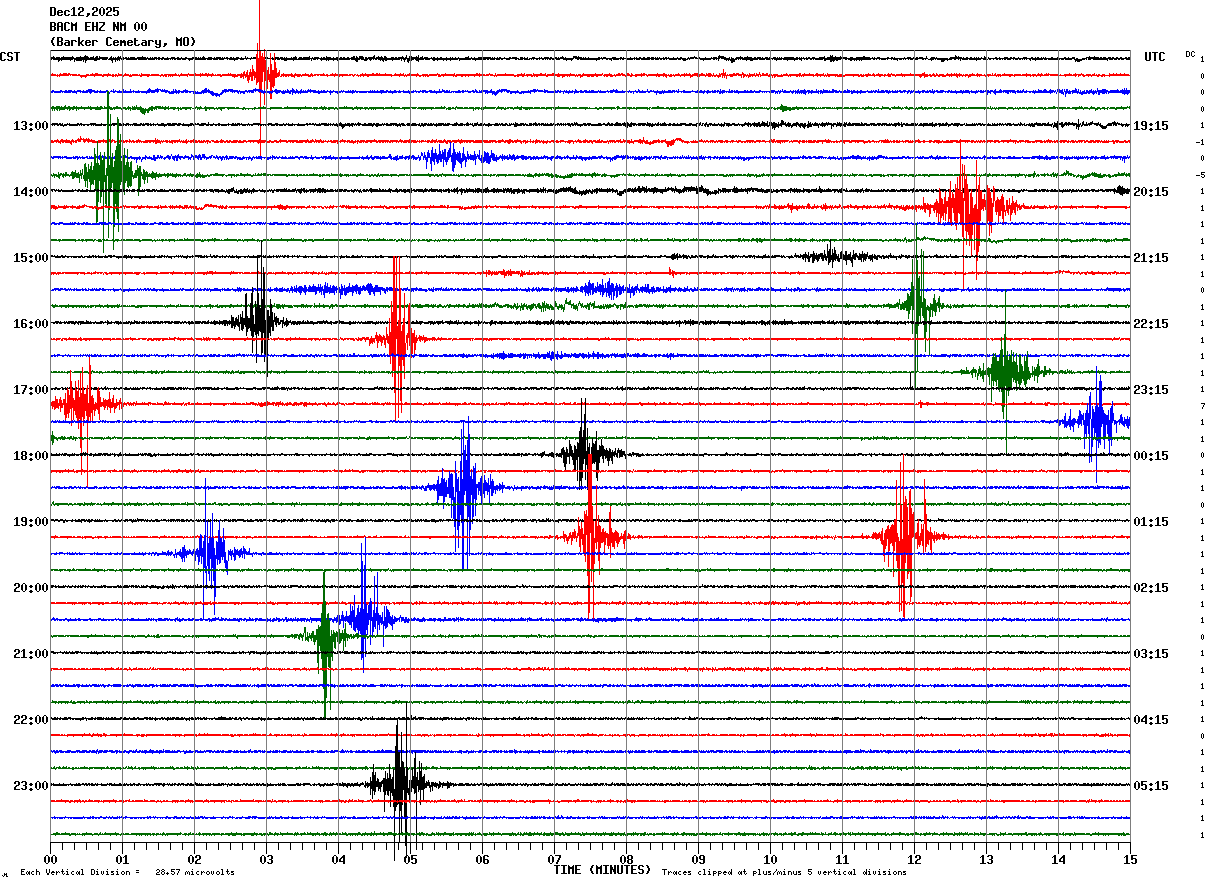Image resolution: width=1210 pixels, height=886 pixels.
Task: Click minute 02 on the time axis
Action: click(x=194, y=859)
